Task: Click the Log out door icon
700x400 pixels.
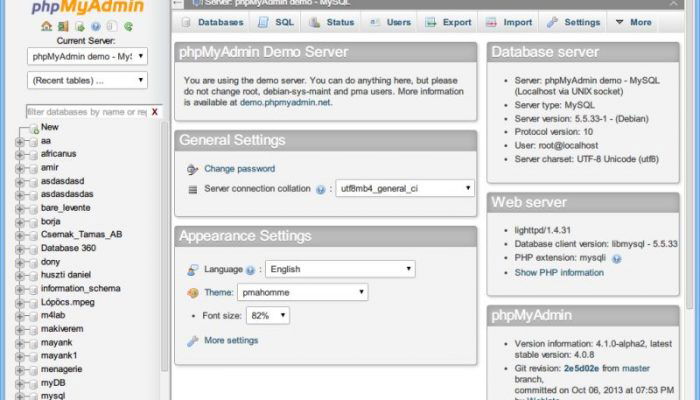Action: click(63, 26)
